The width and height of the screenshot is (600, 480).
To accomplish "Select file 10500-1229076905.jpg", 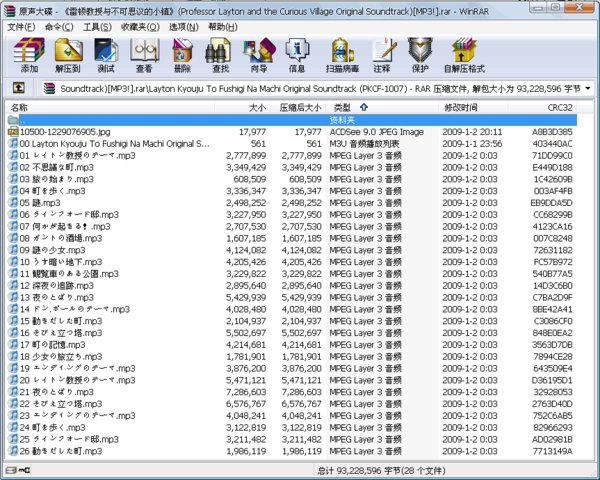I will 65,132.
